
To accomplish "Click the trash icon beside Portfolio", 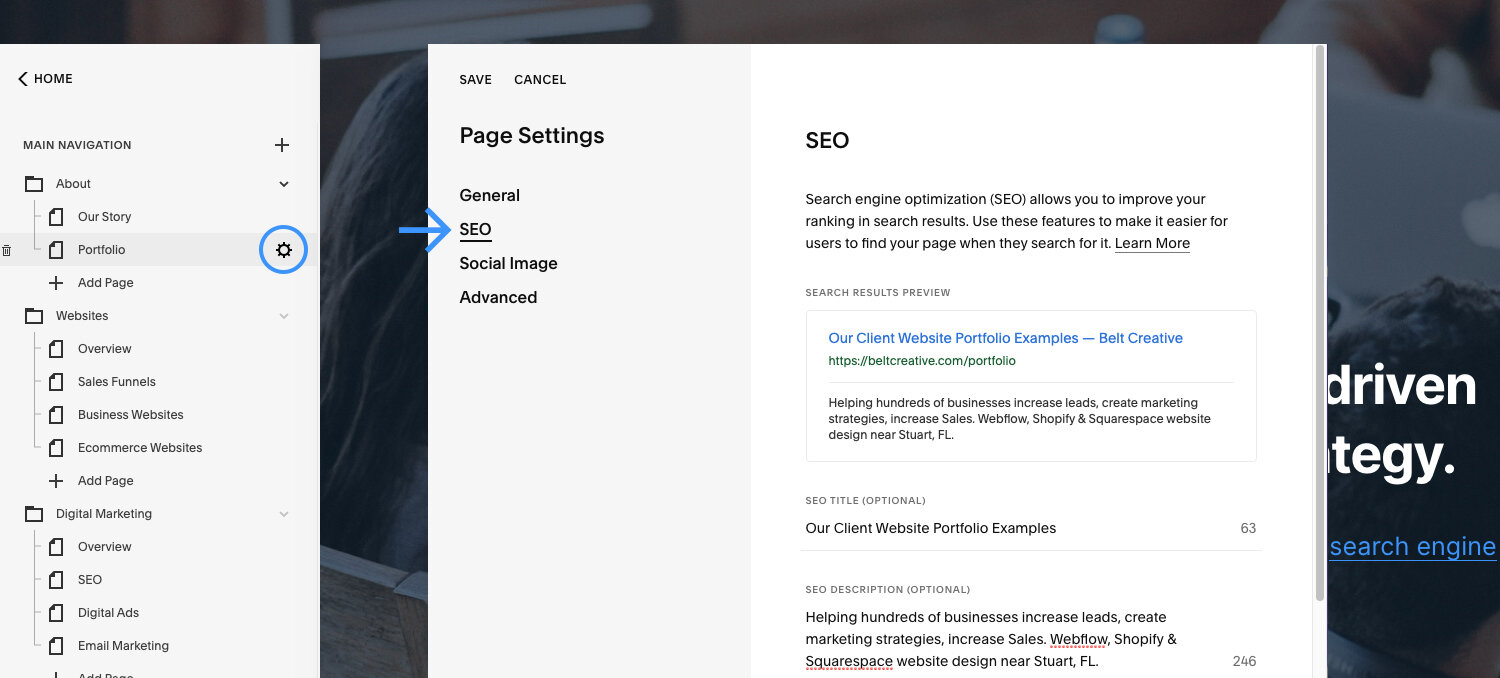I will (7, 250).
